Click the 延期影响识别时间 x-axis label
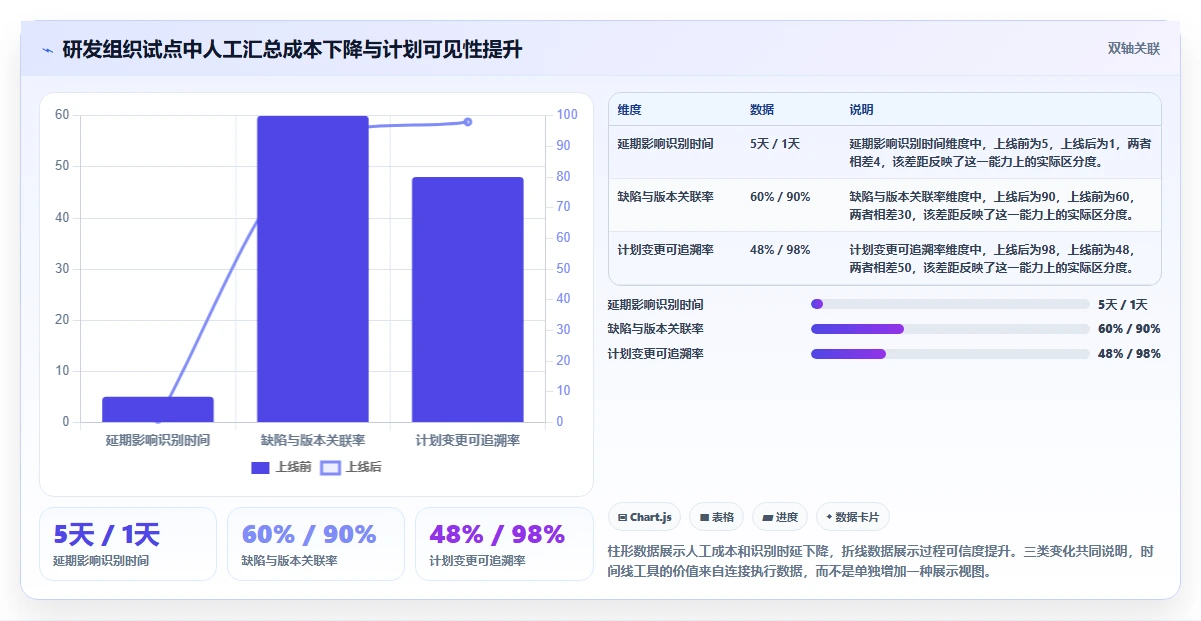 pyautogui.click(x=158, y=440)
